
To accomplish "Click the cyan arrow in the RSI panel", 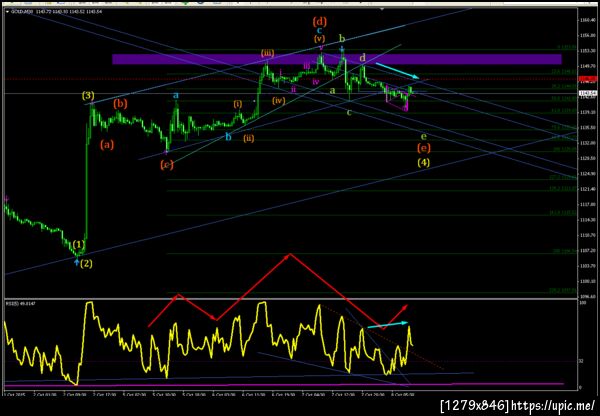I will pyautogui.click(x=388, y=325).
